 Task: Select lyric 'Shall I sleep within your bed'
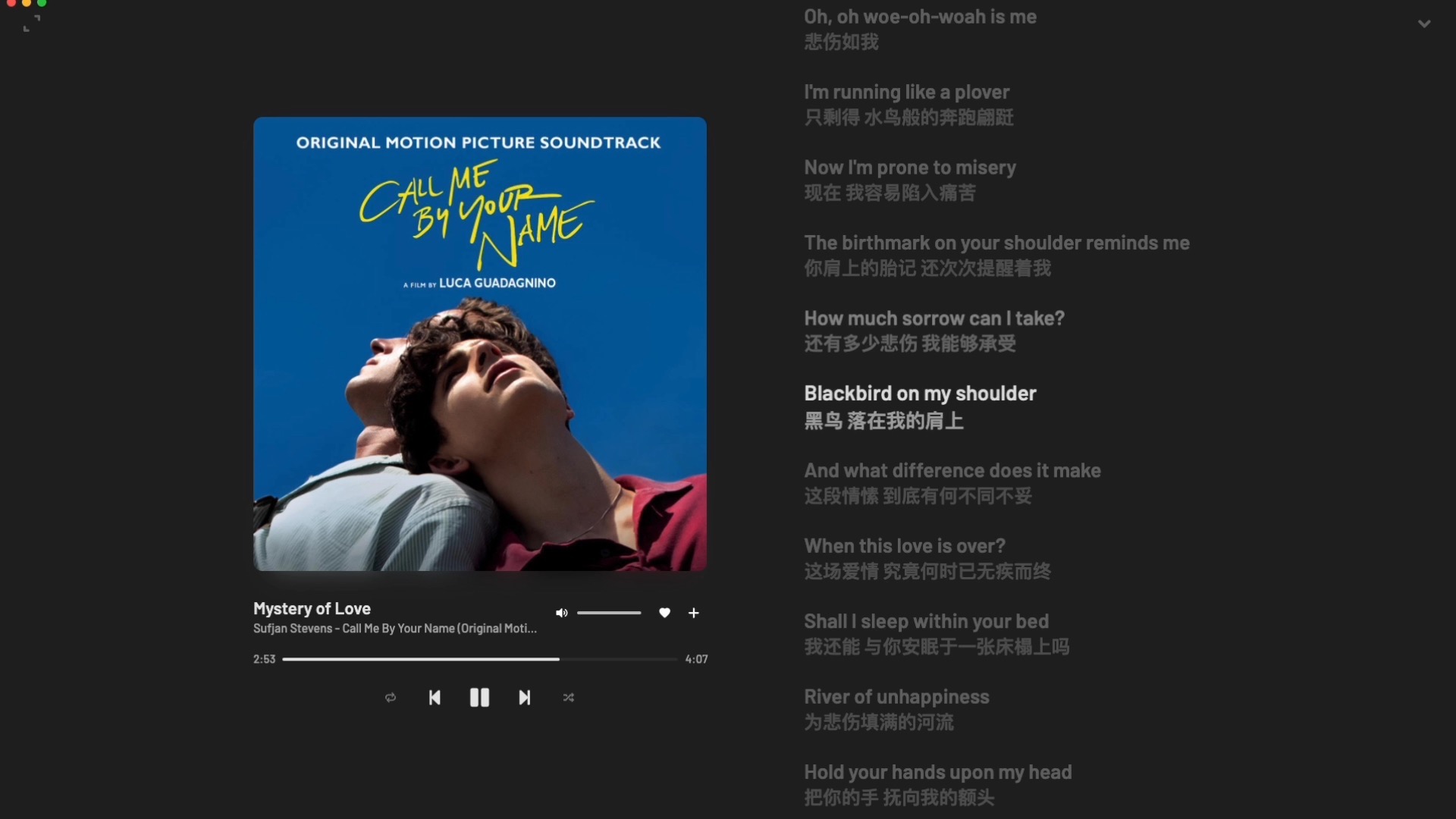pyautogui.click(x=926, y=622)
